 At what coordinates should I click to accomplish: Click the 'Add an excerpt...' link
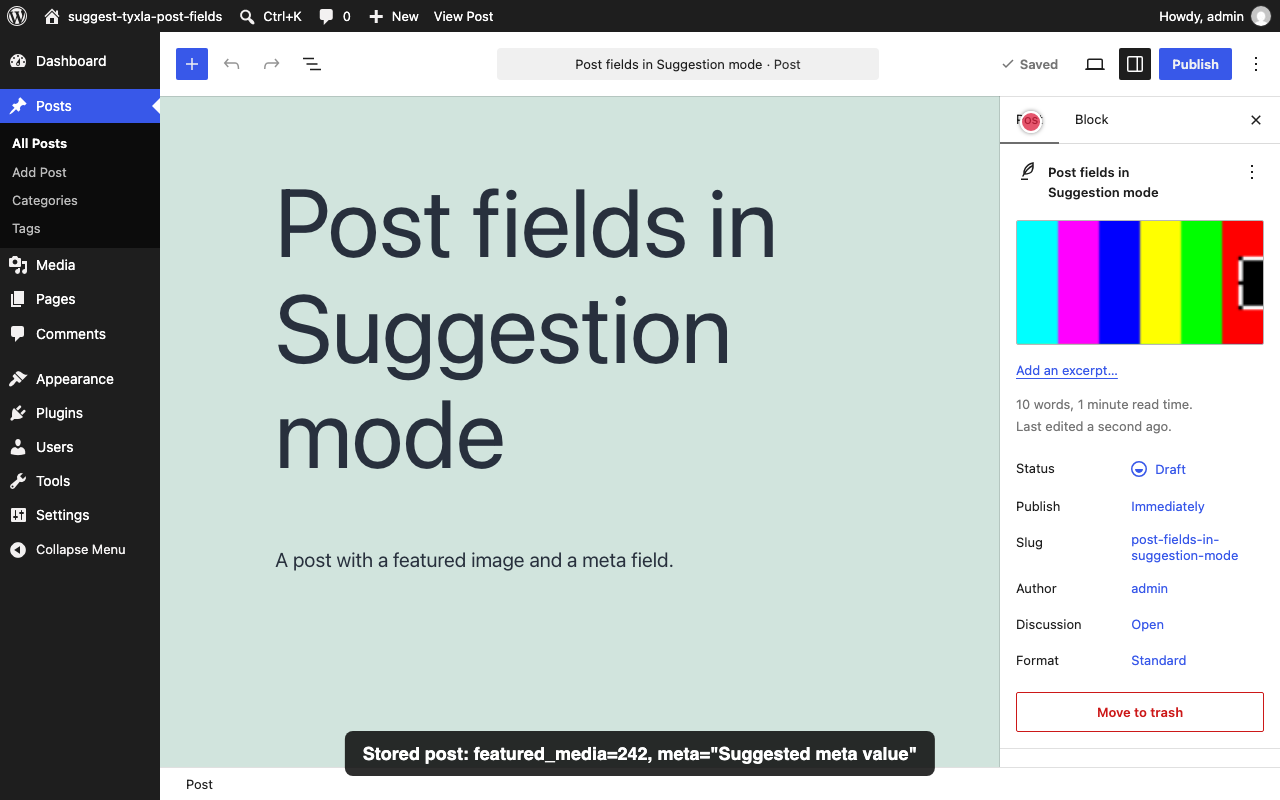(x=1067, y=370)
